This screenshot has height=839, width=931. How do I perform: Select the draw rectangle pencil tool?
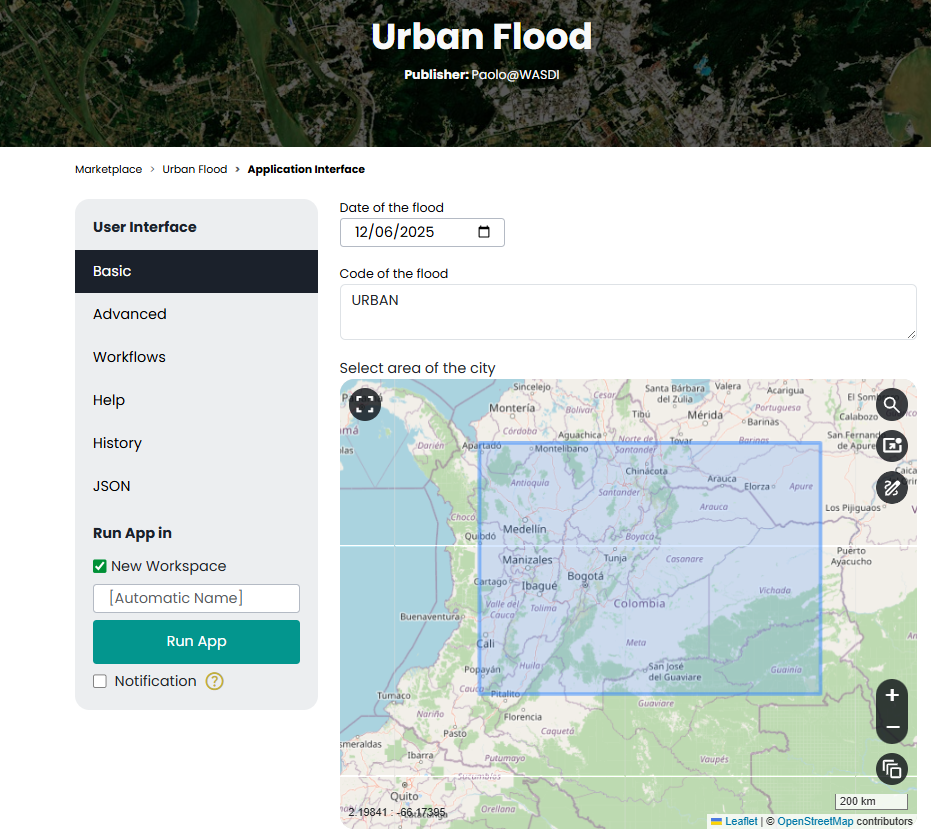pos(892,488)
